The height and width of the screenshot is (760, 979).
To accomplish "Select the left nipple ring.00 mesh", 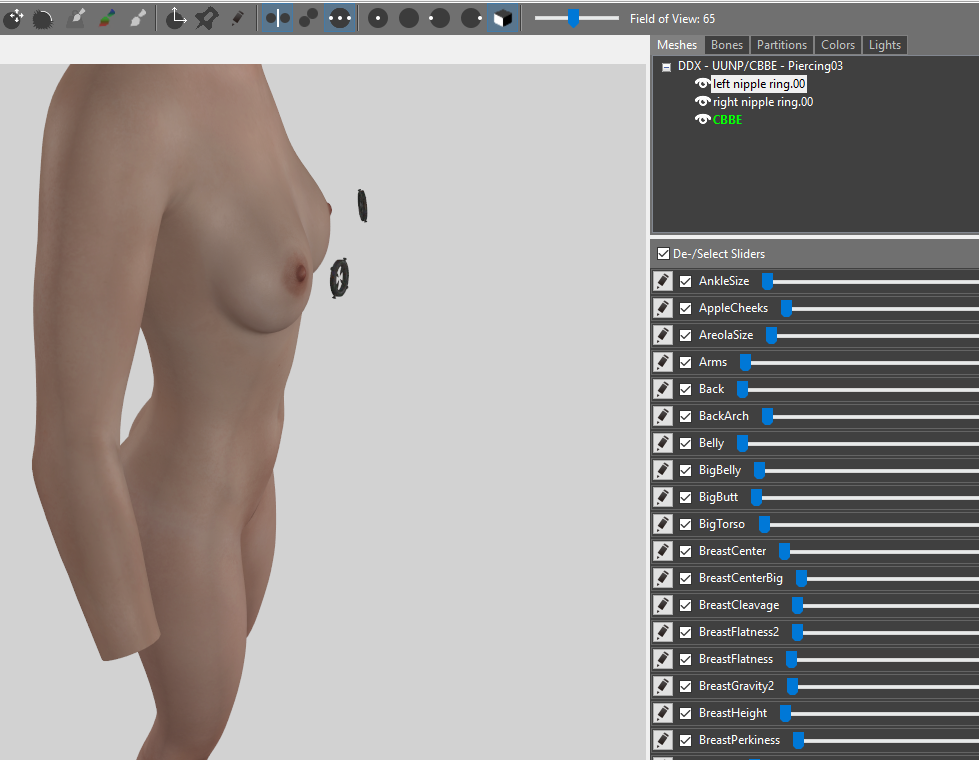I will 759,84.
